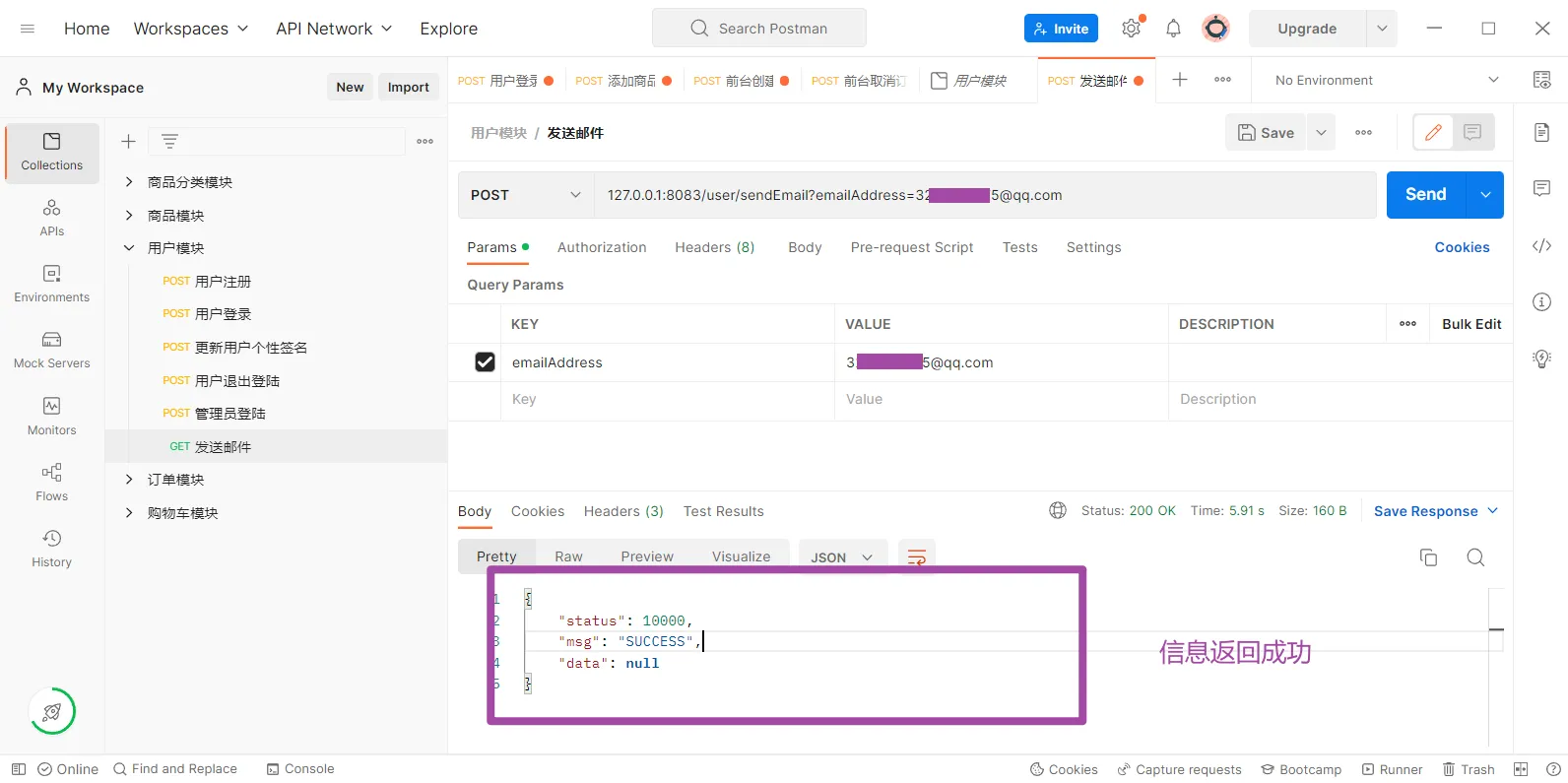Open the Mock Servers sidebar panel

pos(51,350)
